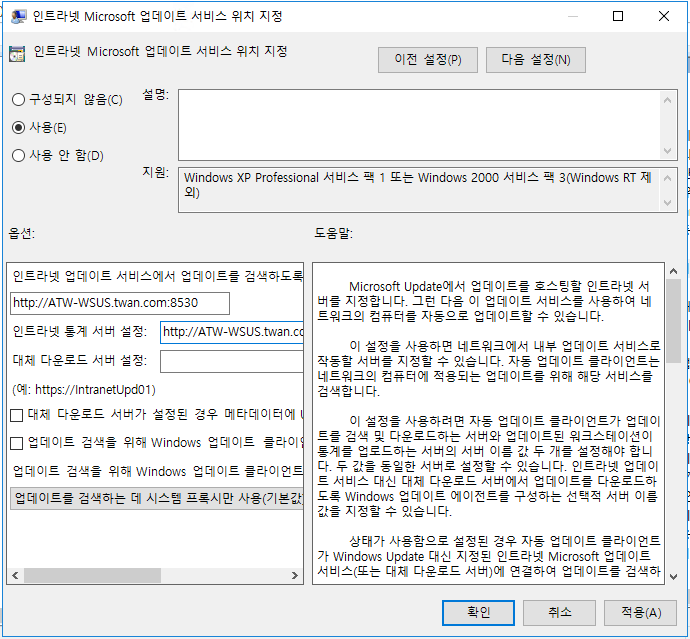This screenshot has height=639, width=690.
Task: Click the 확인 button
Action: click(x=478, y=613)
